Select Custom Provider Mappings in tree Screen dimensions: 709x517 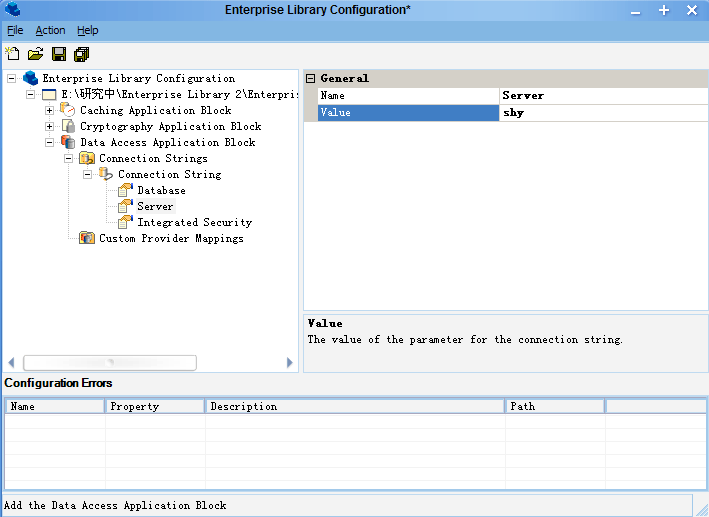tap(171, 238)
